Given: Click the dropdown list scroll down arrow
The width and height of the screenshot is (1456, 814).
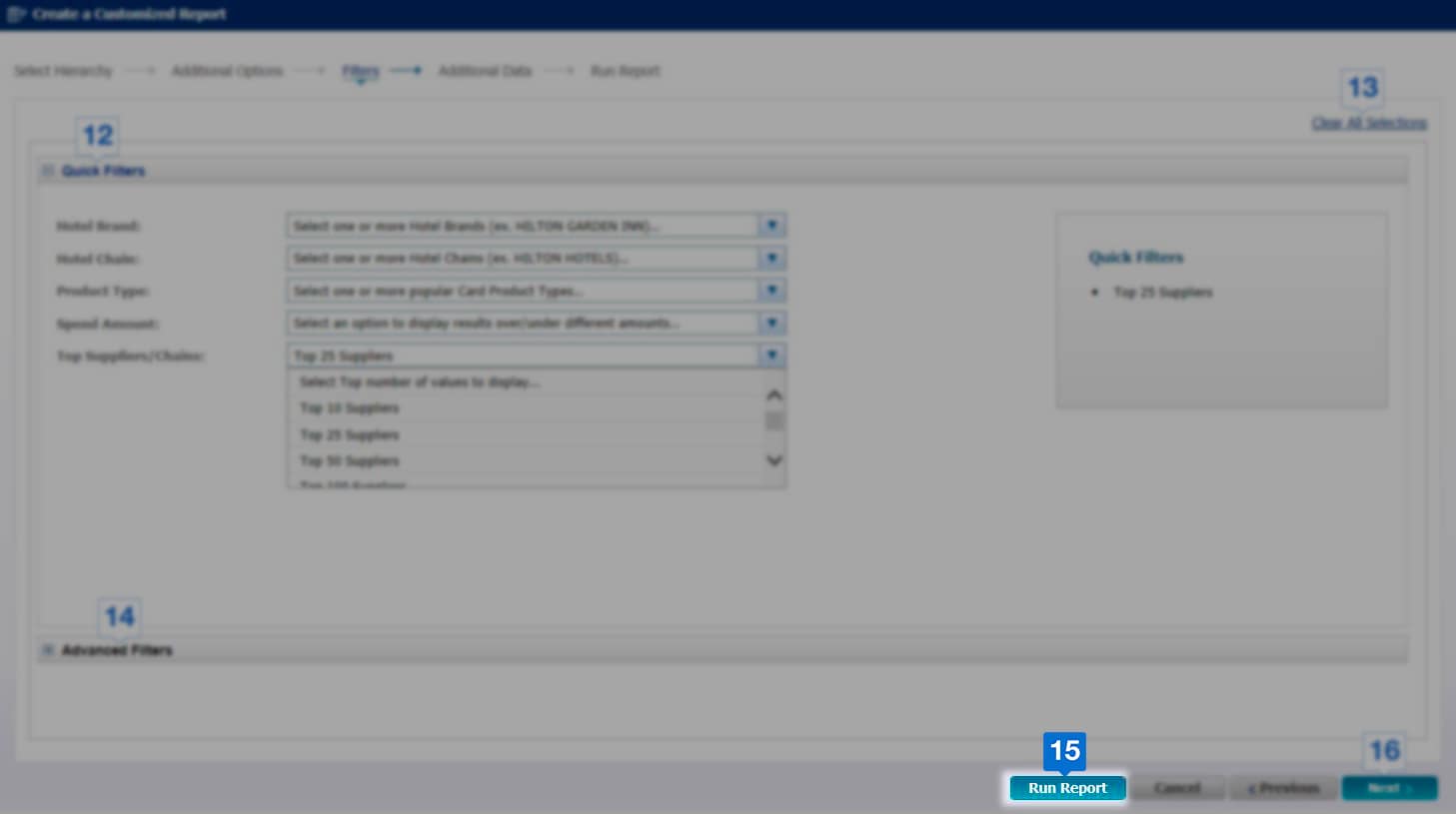Looking at the screenshot, I should pyautogui.click(x=774, y=460).
